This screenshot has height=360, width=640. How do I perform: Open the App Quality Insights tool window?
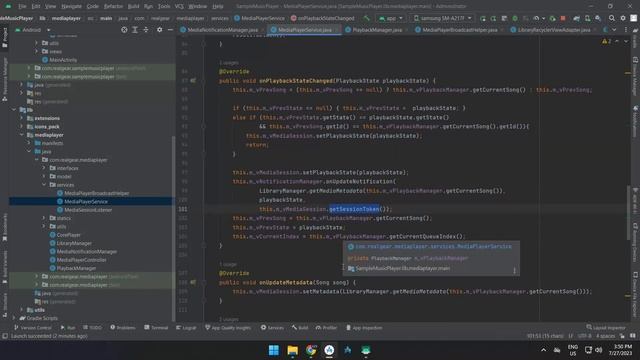point(228,328)
